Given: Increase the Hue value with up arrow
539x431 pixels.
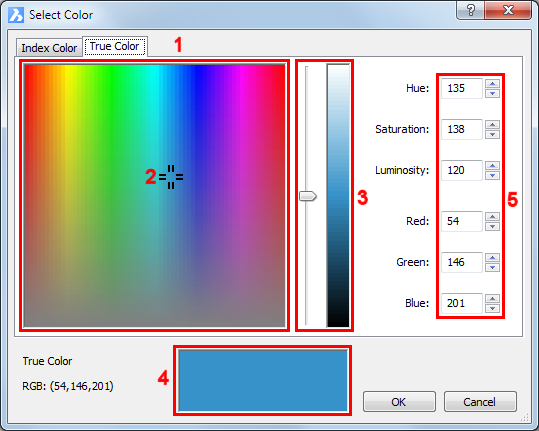Looking at the screenshot, I should click(x=492, y=84).
